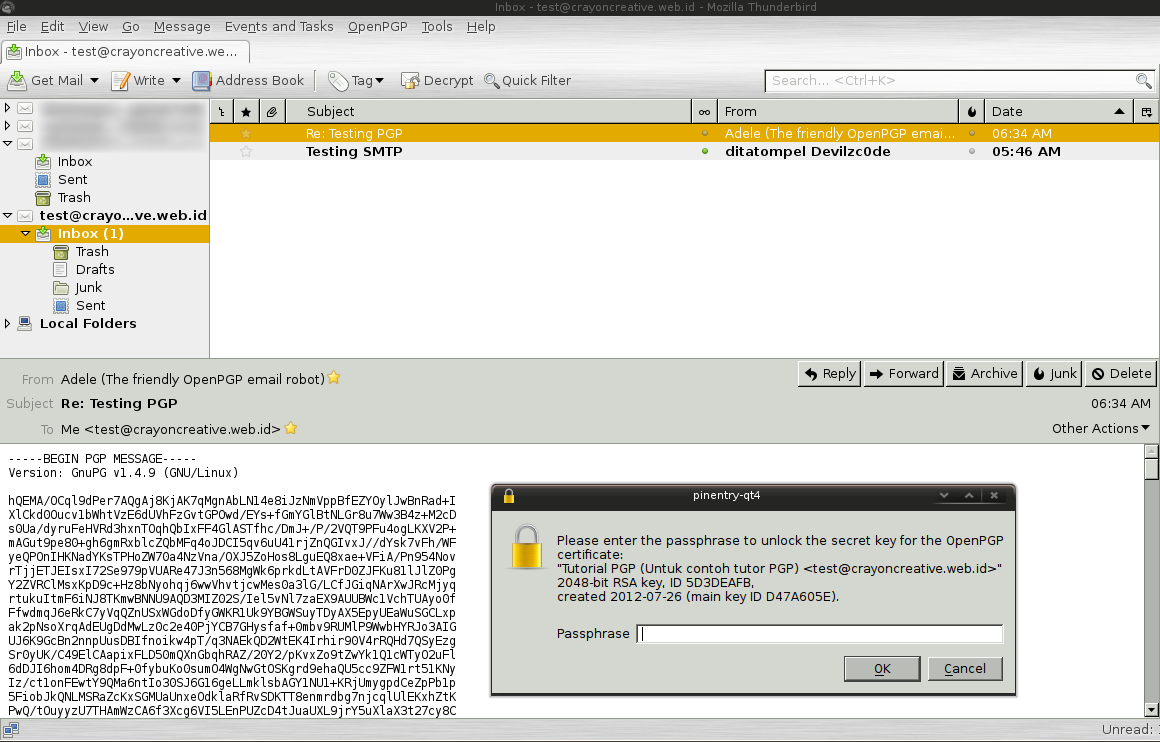The image size is (1160, 742).
Task: Sort by attachment column icon
Action: click(272, 112)
